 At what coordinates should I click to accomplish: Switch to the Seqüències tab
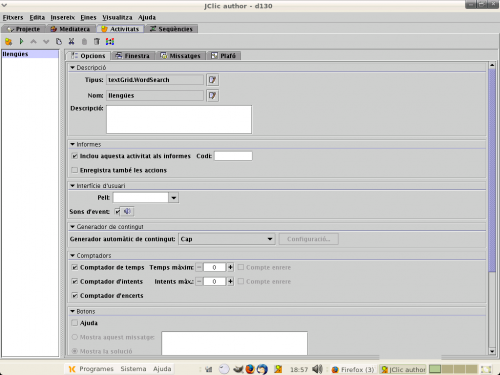(x=172, y=29)
